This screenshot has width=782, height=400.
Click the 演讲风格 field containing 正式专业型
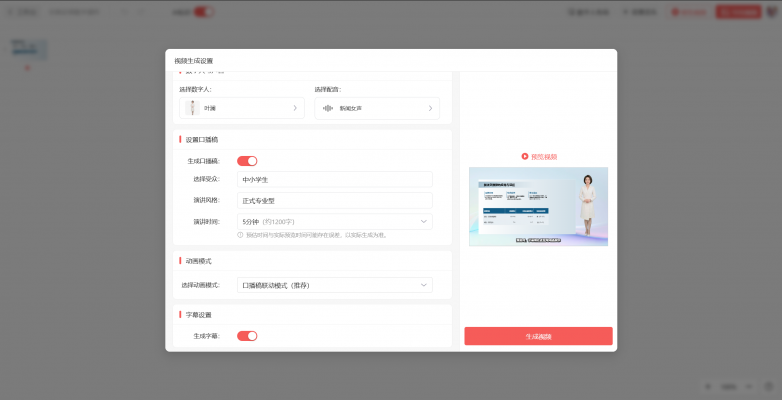(334, 201)
